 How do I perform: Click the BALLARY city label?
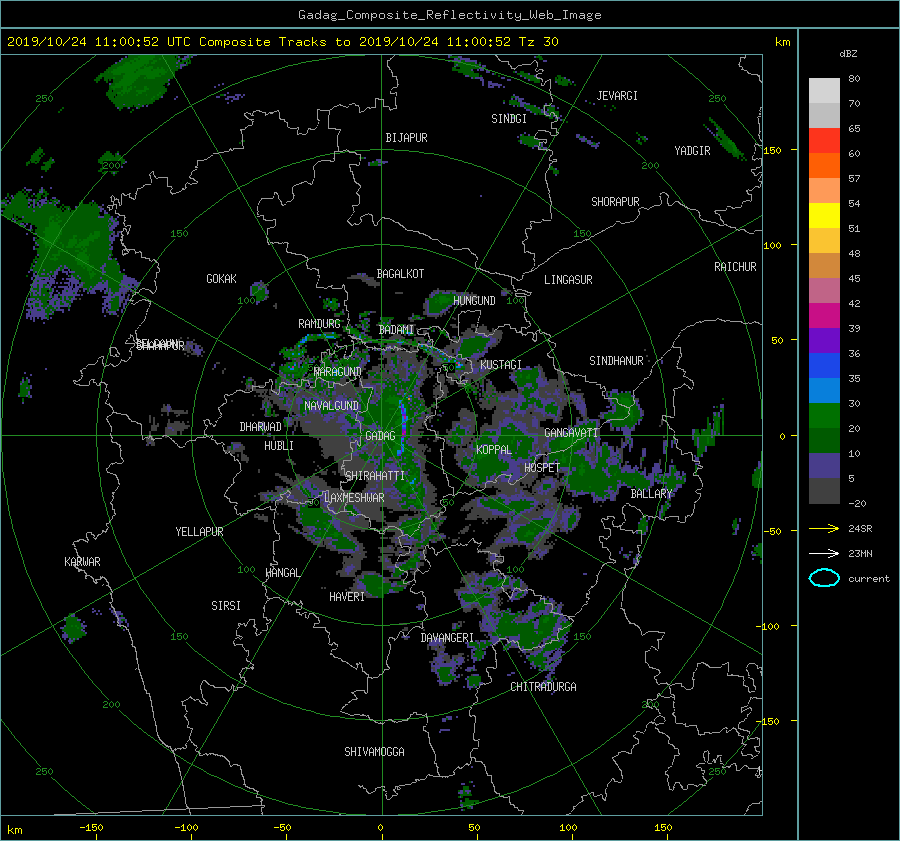[651, 494]
